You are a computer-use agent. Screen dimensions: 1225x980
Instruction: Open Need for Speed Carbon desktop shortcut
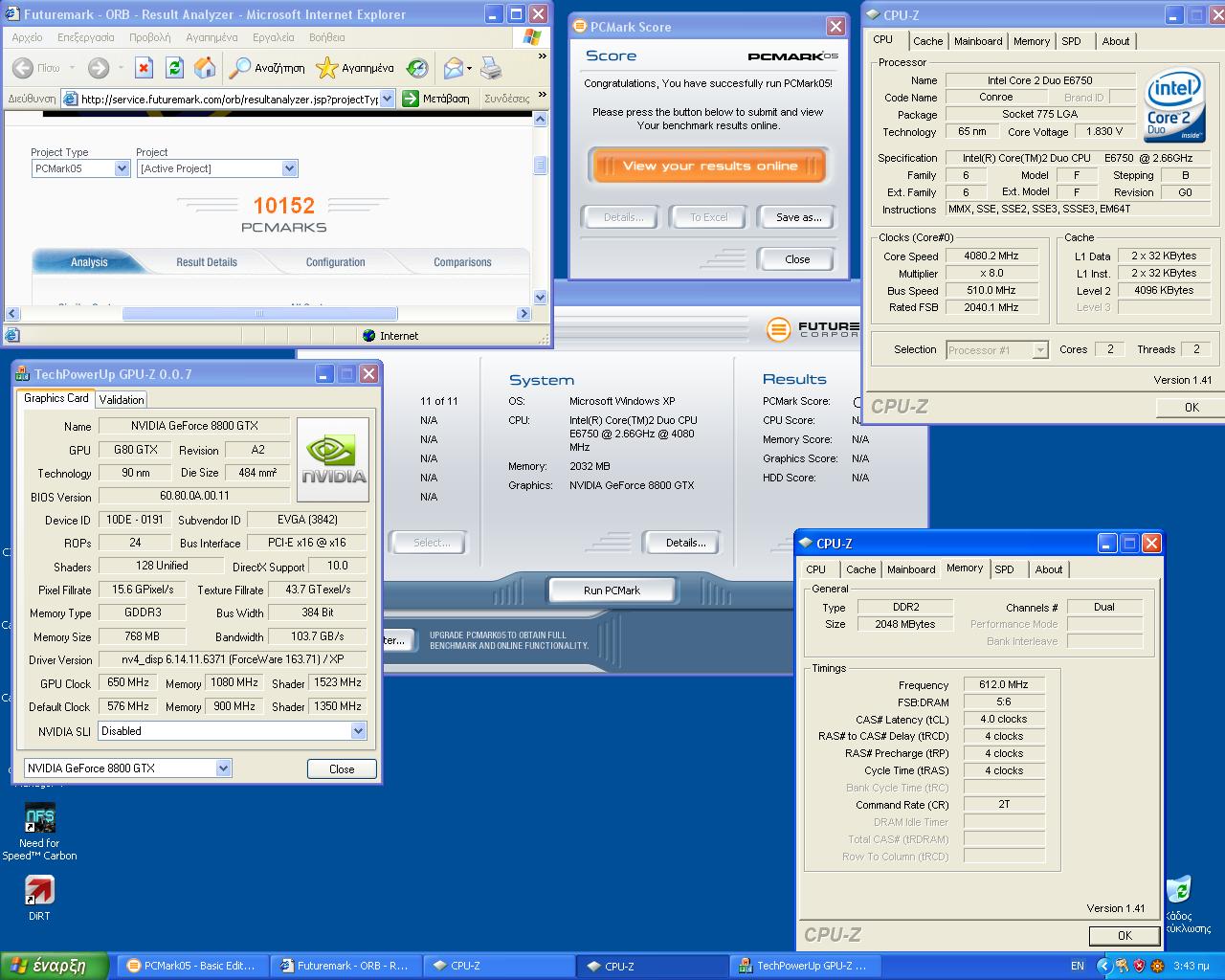pos(39,832)
